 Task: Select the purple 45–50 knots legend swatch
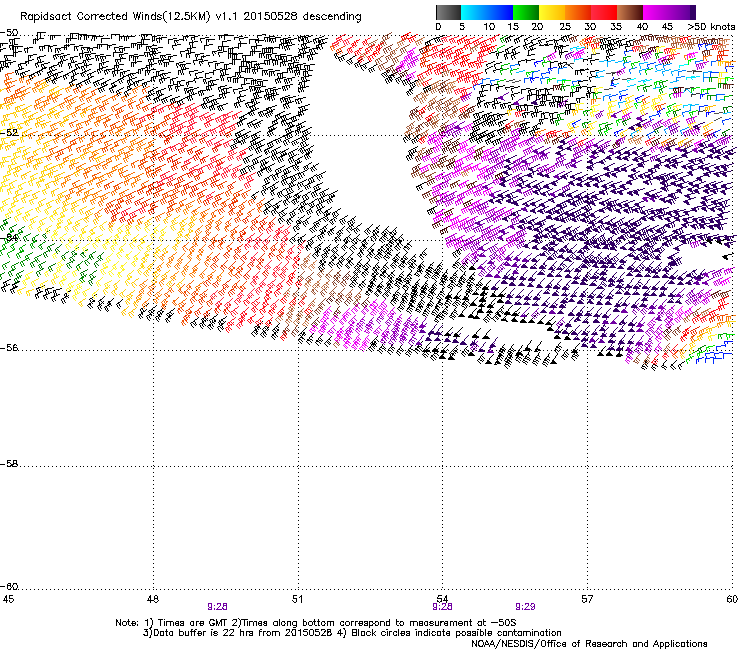(680, 12)
